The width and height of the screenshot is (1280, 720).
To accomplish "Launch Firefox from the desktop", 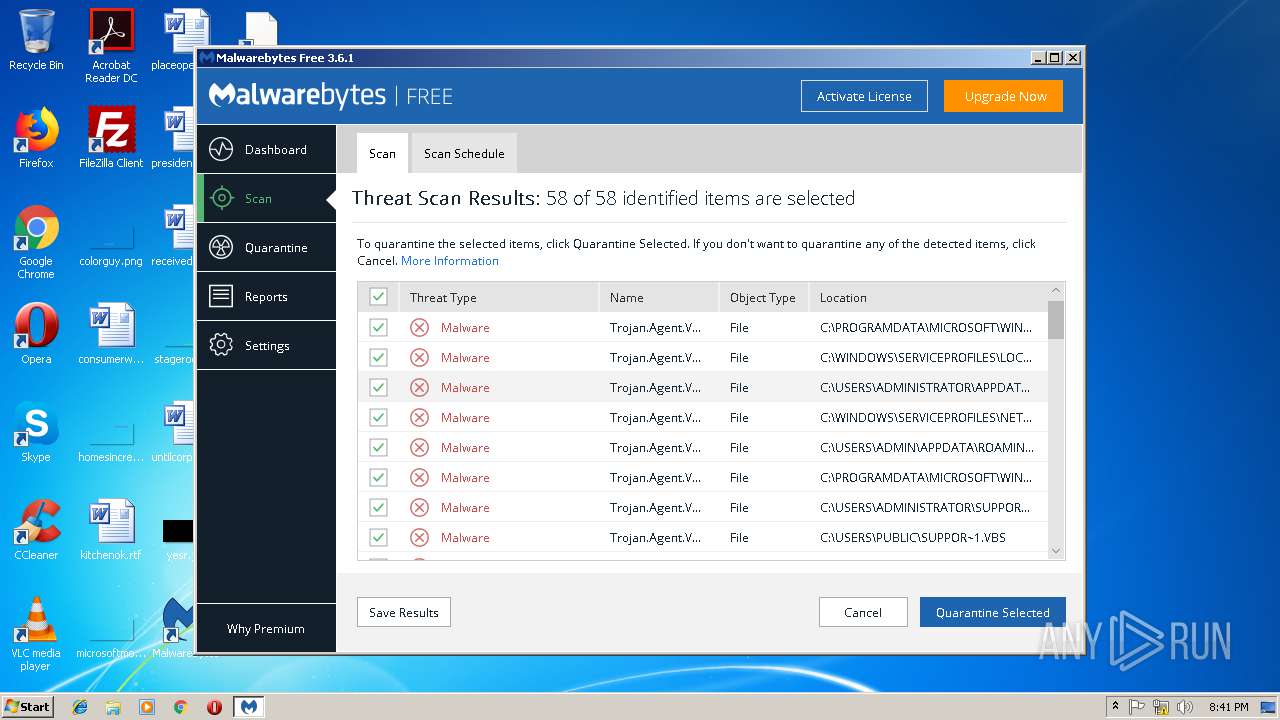I will pos(36,138).
